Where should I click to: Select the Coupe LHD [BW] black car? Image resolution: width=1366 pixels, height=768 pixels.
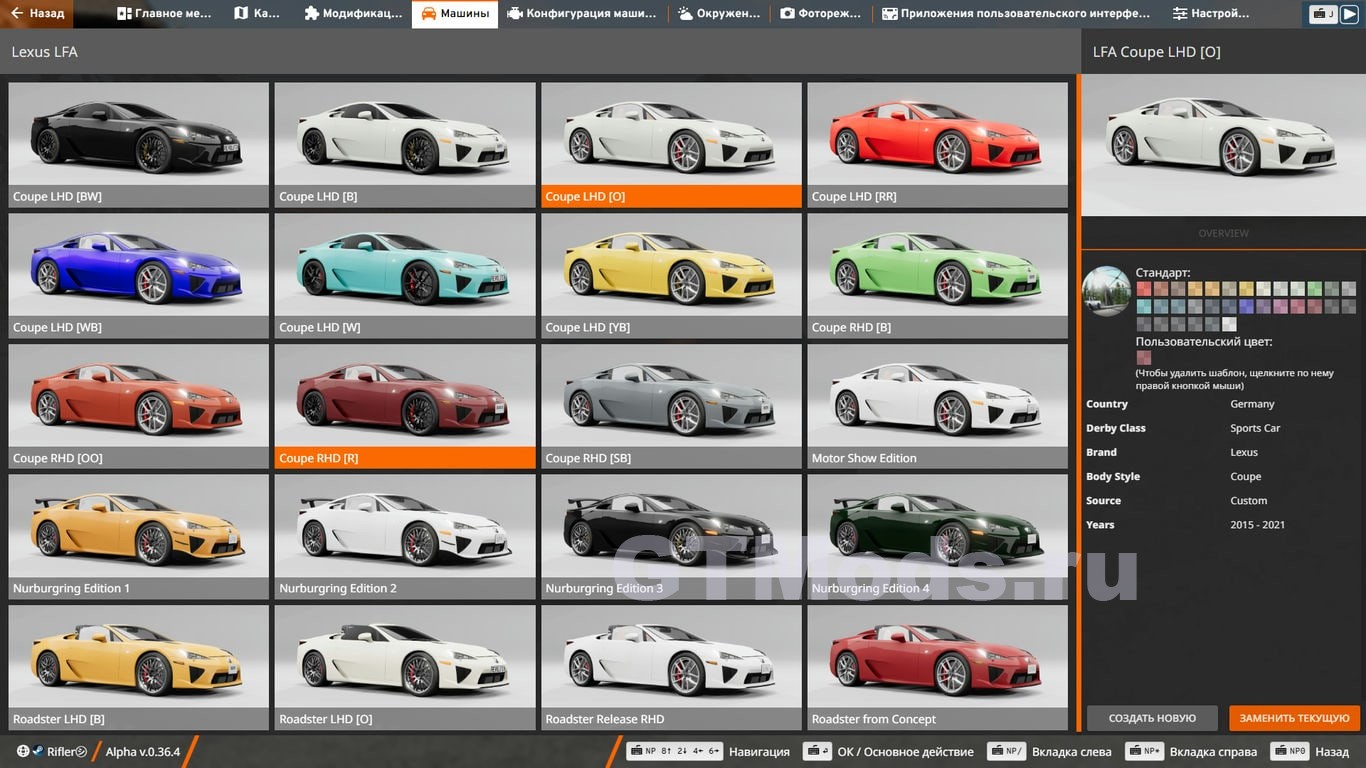pyautogui.click(x=139, y=145)
